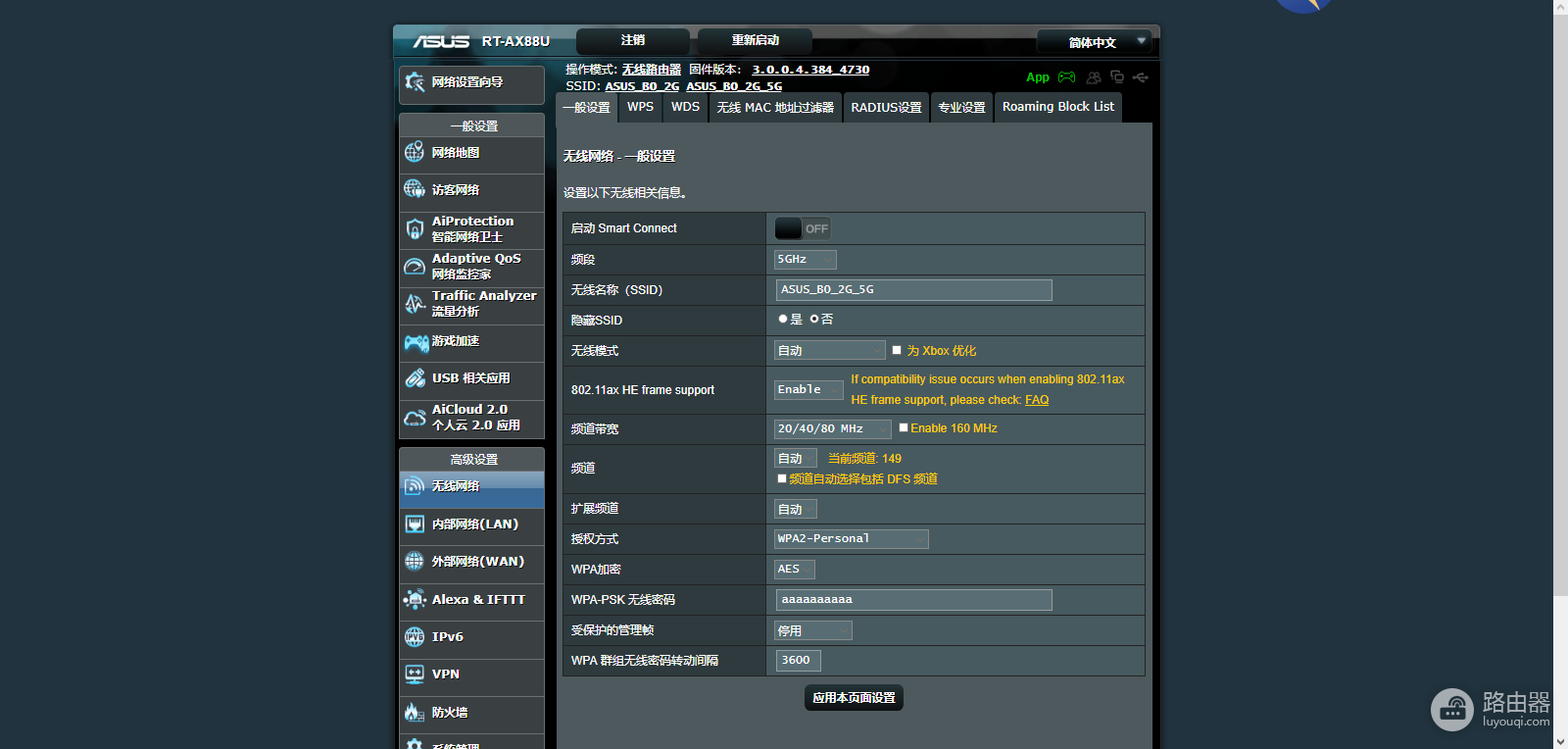
Task: Check auto channel including DFS channels
Action: click(782, 478)
